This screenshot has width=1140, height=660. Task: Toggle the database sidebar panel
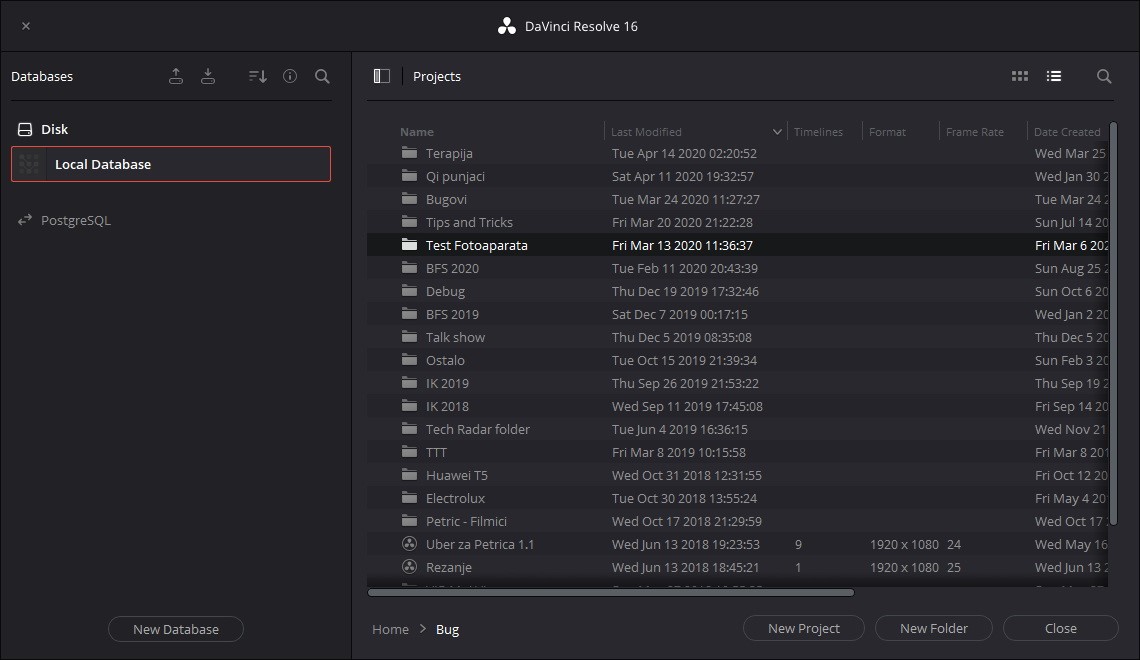[x=382, y=76]
